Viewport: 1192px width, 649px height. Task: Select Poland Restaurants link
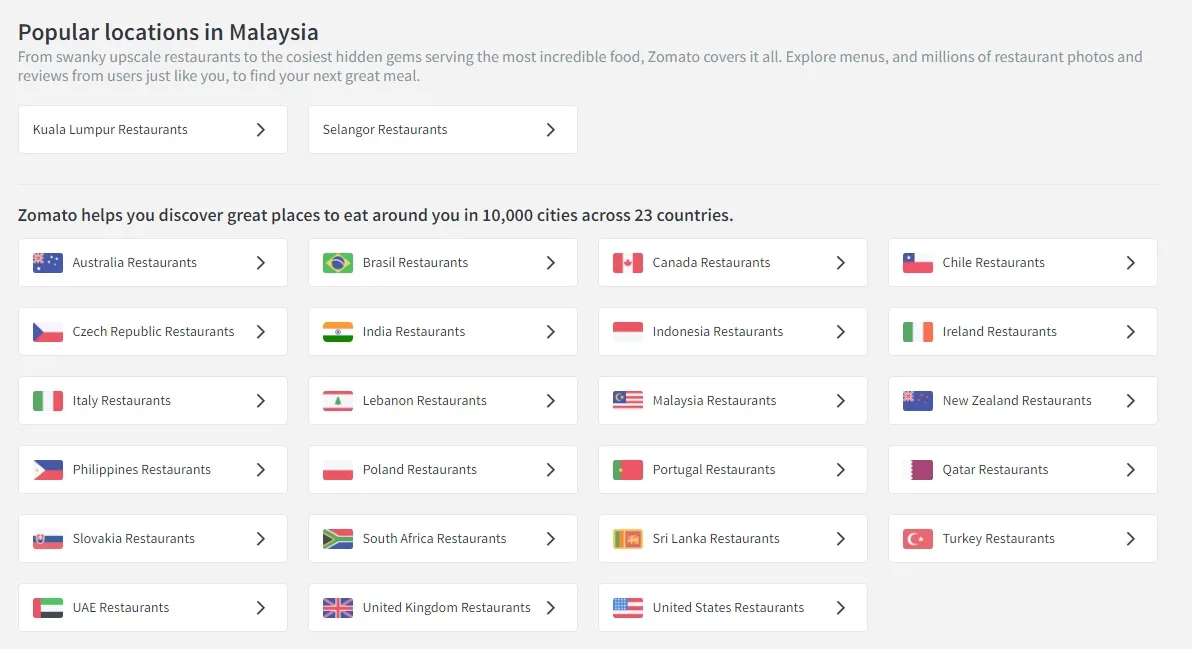(442, 470)
